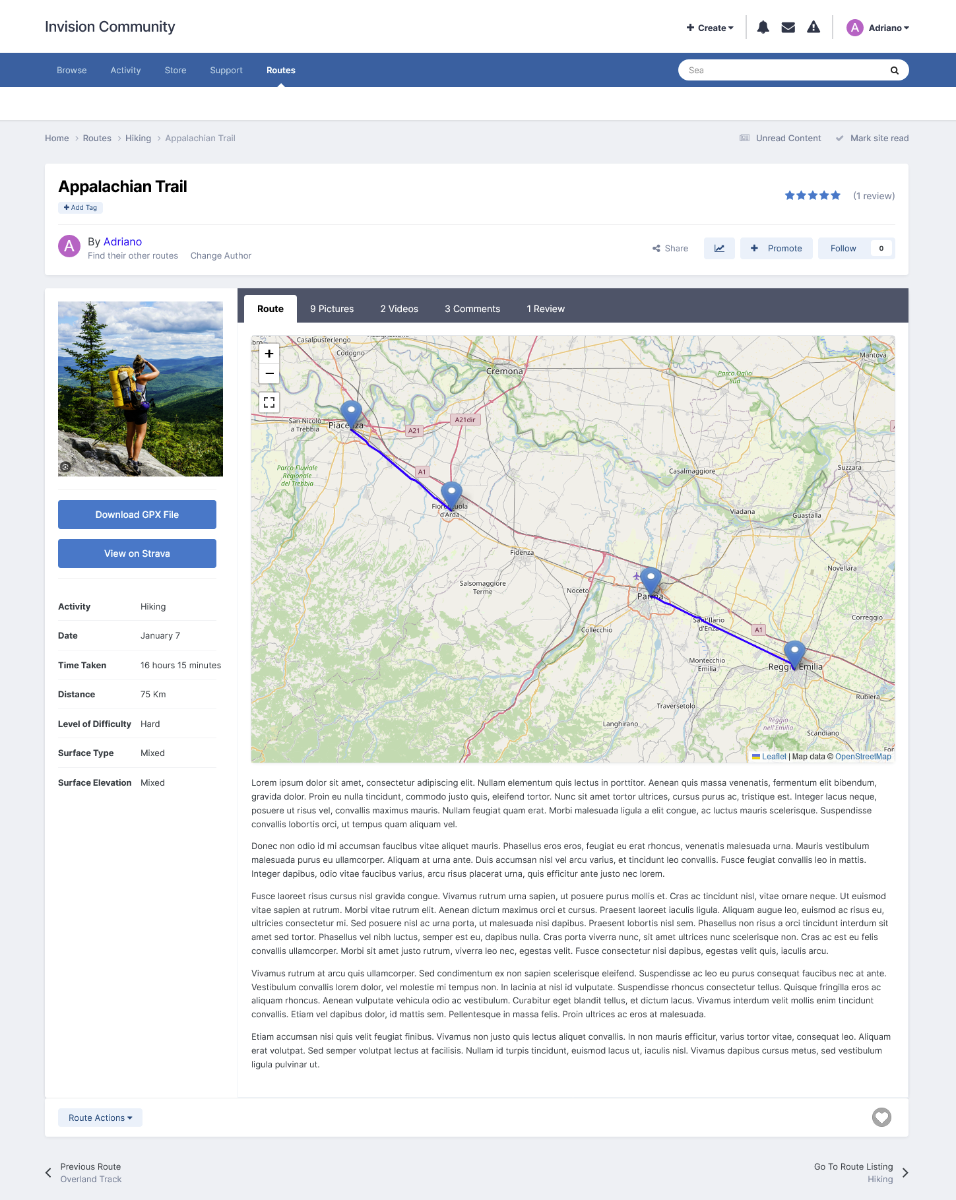Image resolution: width=956 pixels, height=1200 pixels.
Task: Go to Previous Route Overland Track
Action: tap(84, 1173)
